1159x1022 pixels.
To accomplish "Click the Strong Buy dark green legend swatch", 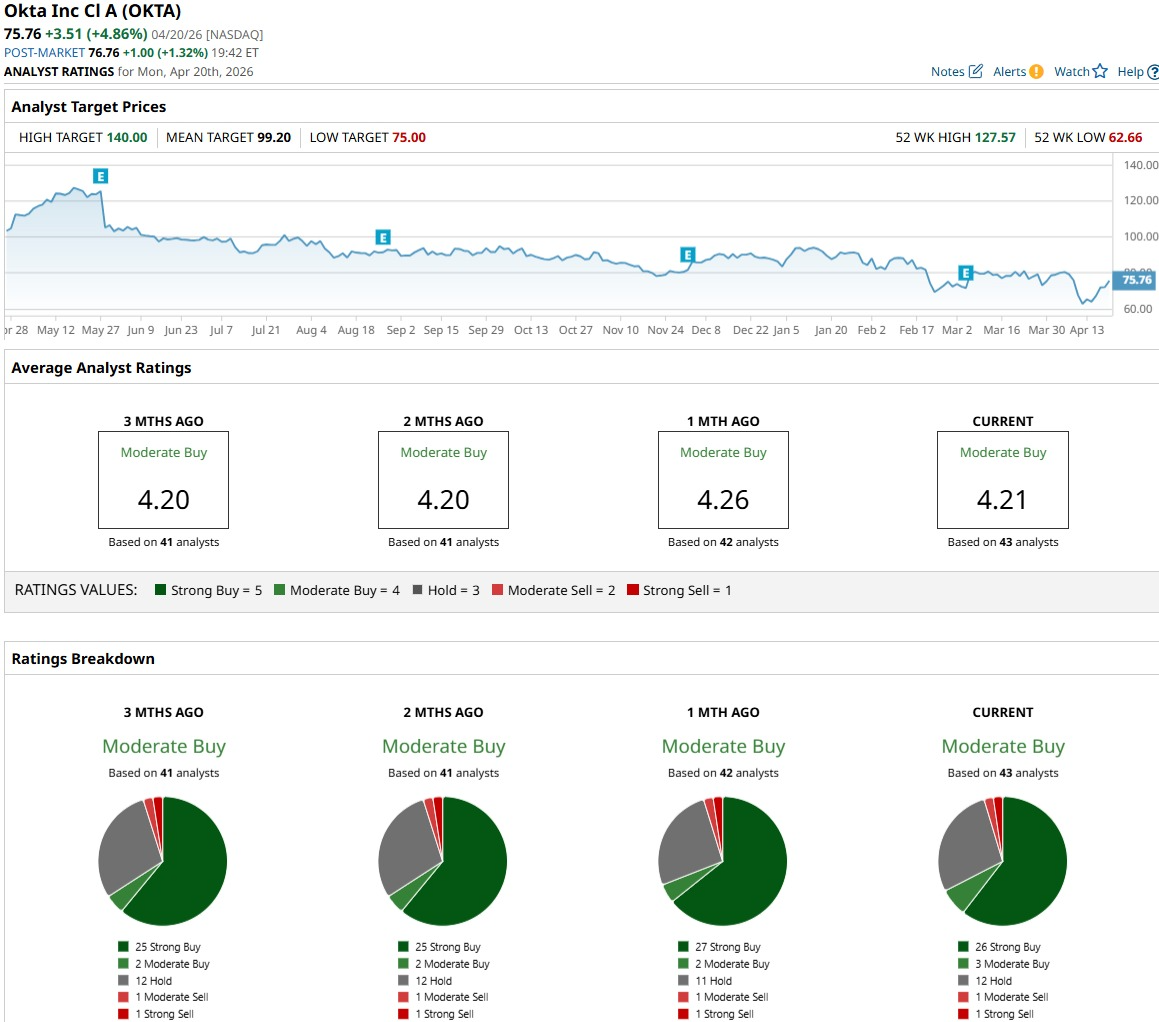I will click(160, 590).
